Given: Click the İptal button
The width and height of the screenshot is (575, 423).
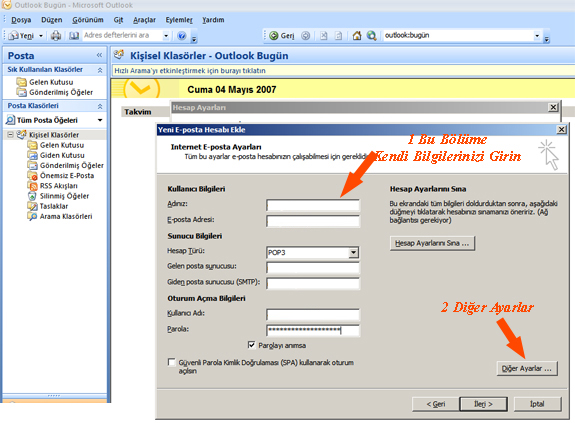Looking at the screenshot, I should click(x=537, y=404).
